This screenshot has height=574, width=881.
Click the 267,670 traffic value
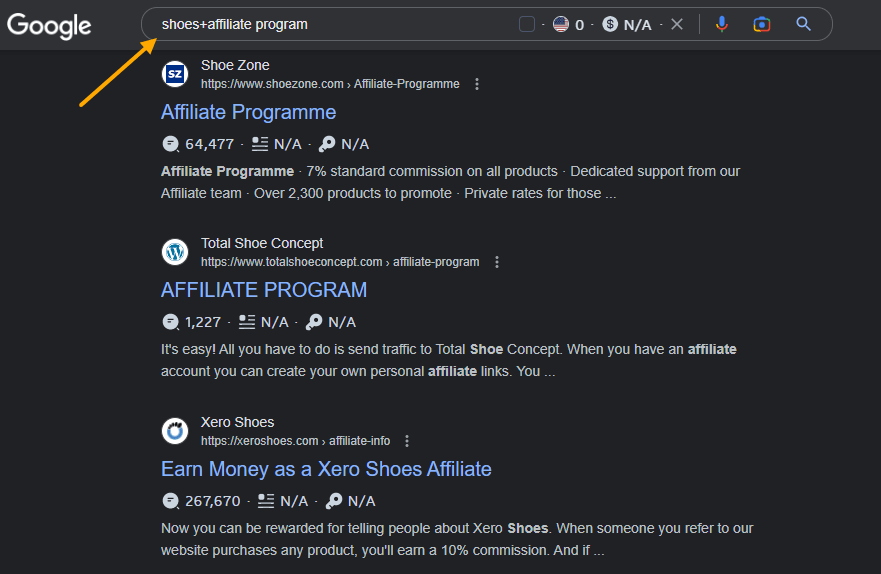pyautogui.click(x=213, y=501)
